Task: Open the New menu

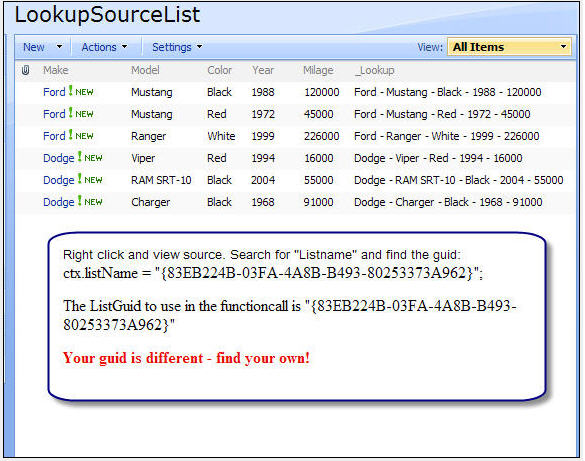Action: tap(34, 47)
